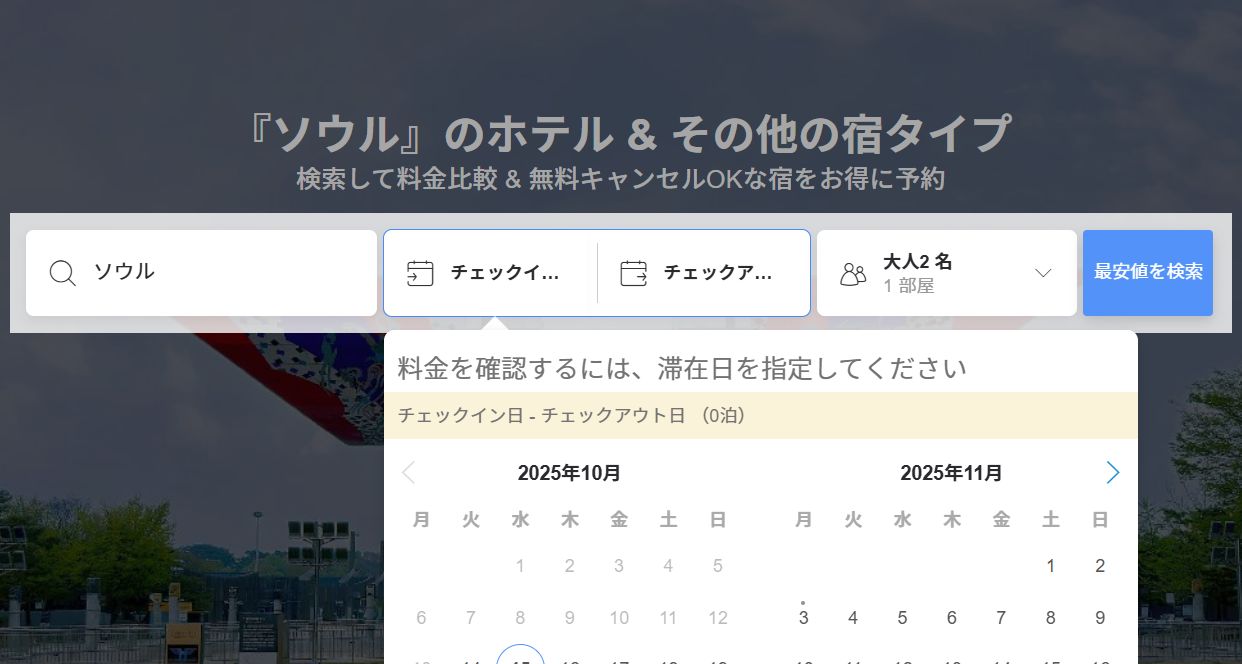1242x664 pixels.
Task: Select November 2 in the calendar
Action: (1100, 566)
